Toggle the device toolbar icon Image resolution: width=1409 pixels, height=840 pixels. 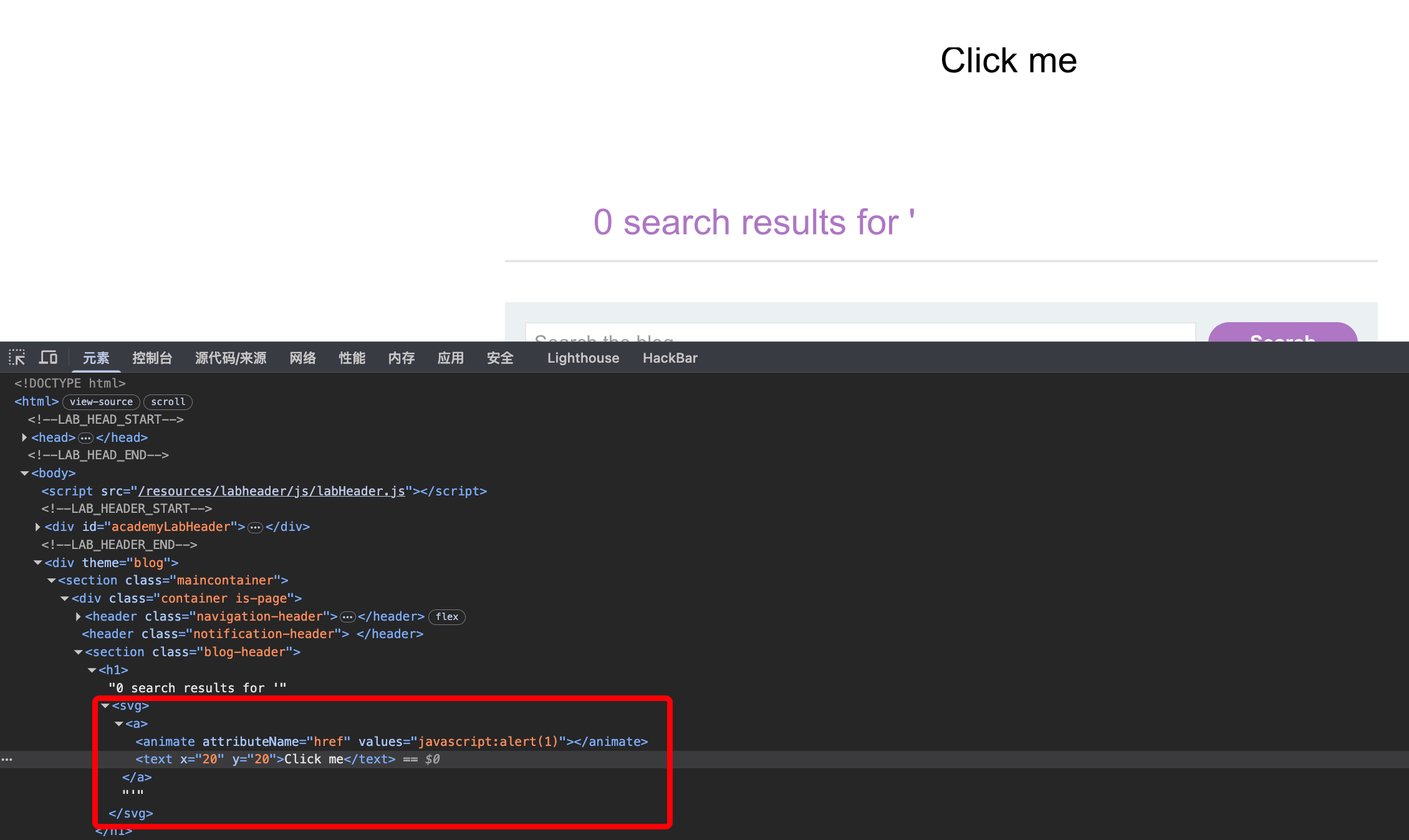click(x=48, y=358)
